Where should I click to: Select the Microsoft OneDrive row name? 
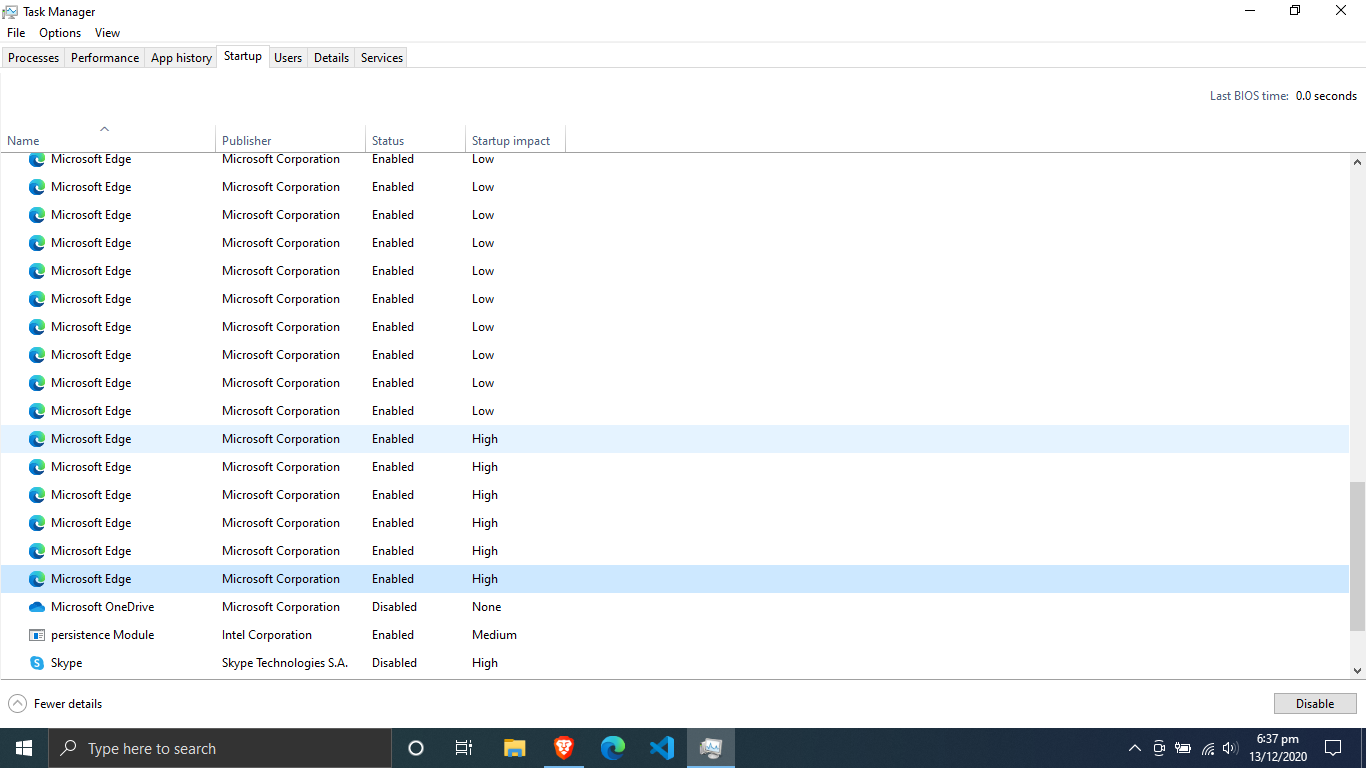pyautogui.click(x=102, y=607)
